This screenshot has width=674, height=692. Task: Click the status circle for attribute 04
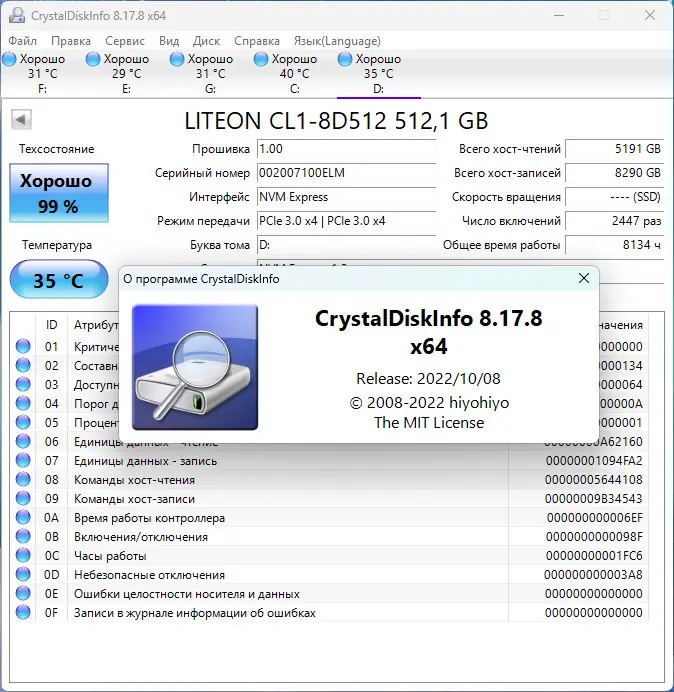click(23, 403)
